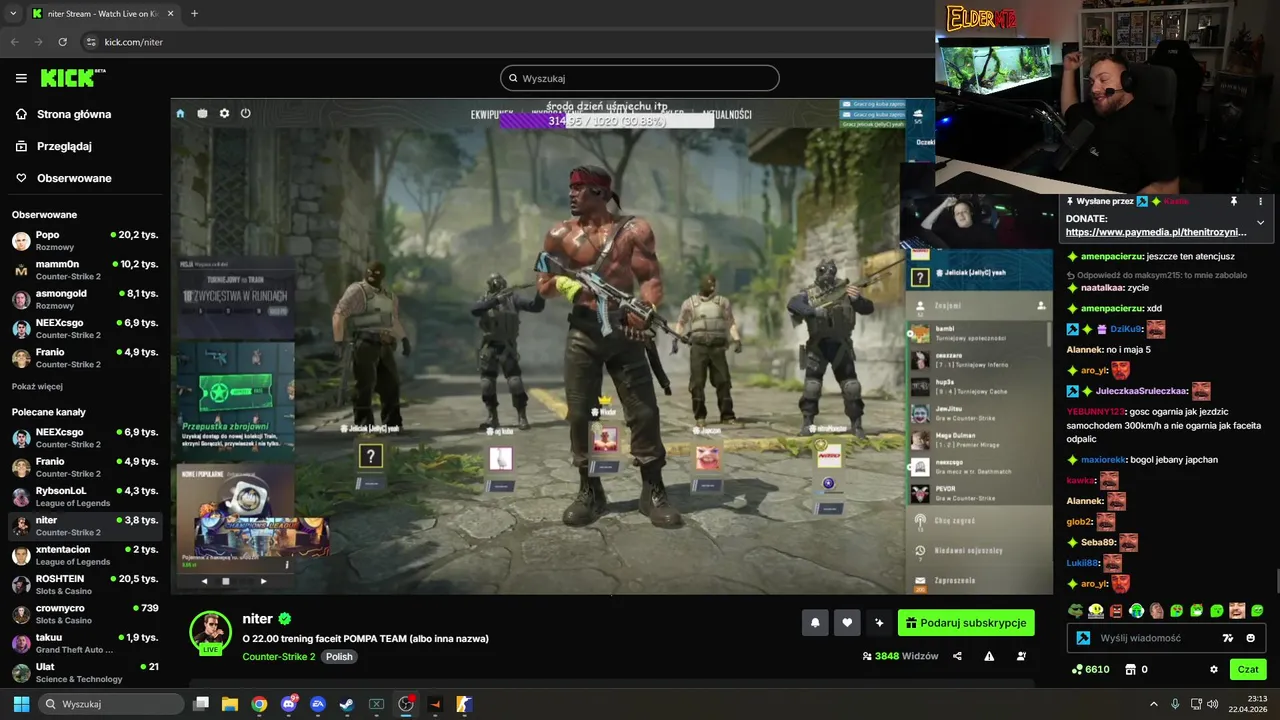Select niter in recommended channels
1280x720 pixels.
[85, 526]
